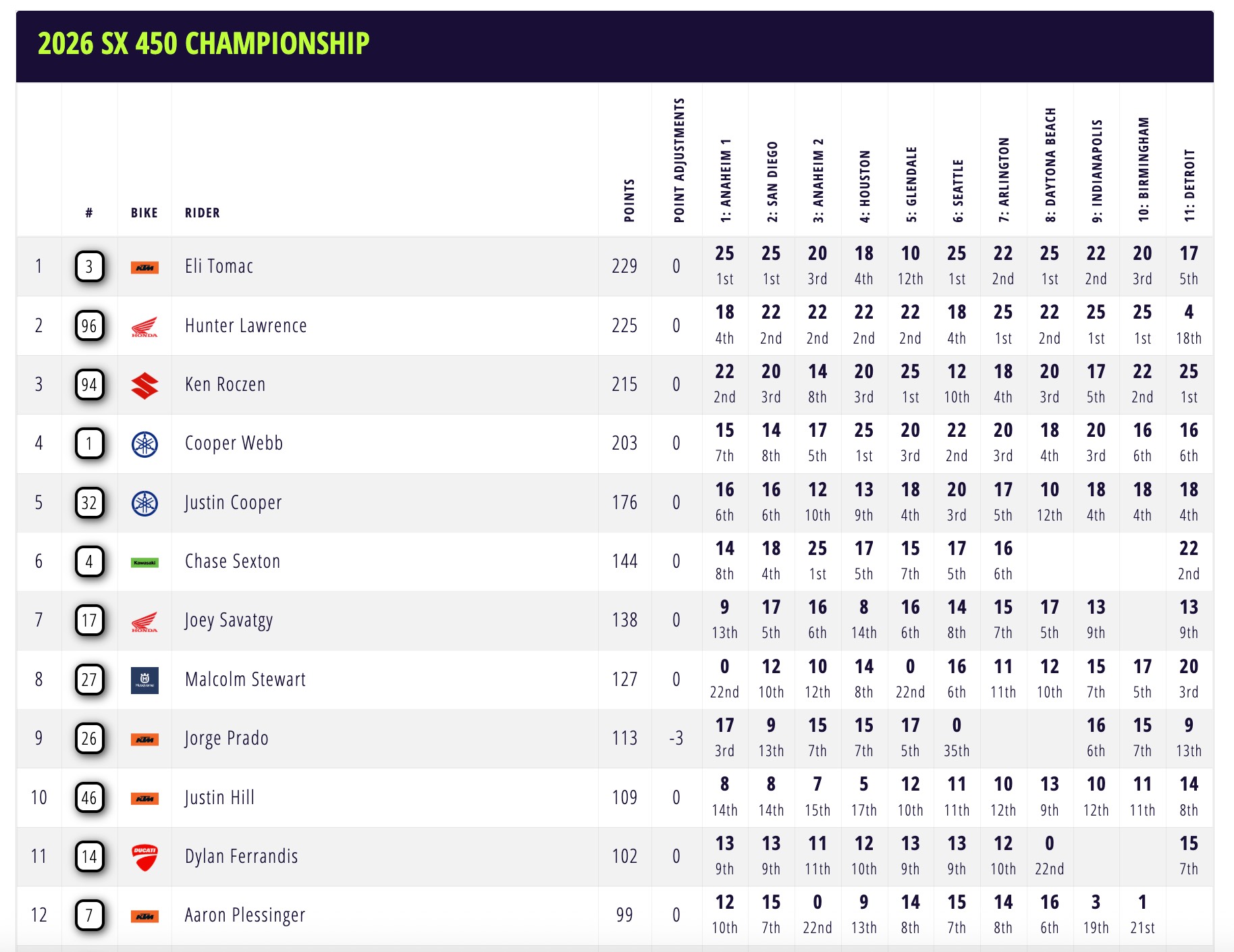This screenshot has height=952, width=1234.
Task: Click the number 27 rider badge
Action: point(89,680)
